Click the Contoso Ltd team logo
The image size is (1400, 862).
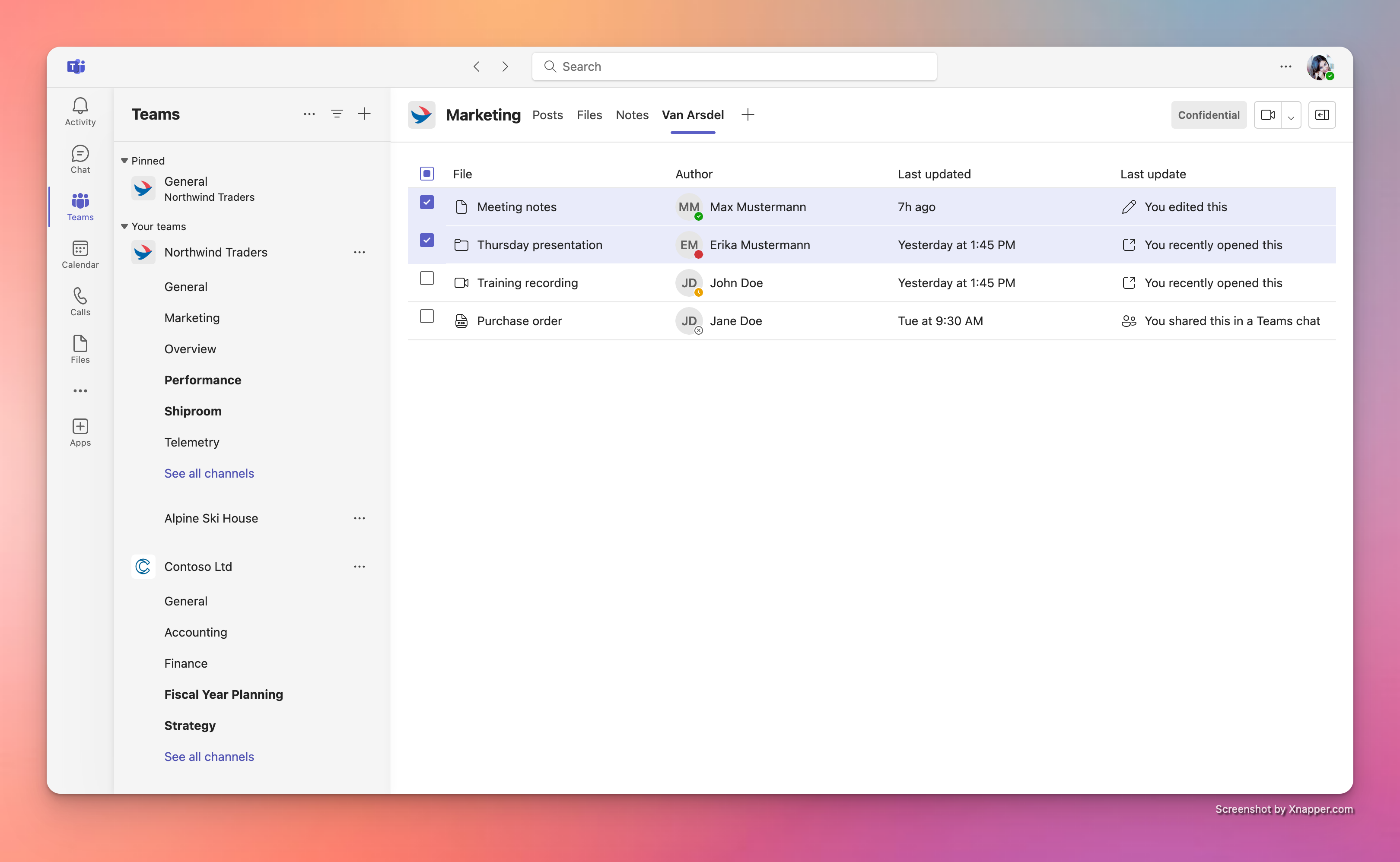[143, 567]
